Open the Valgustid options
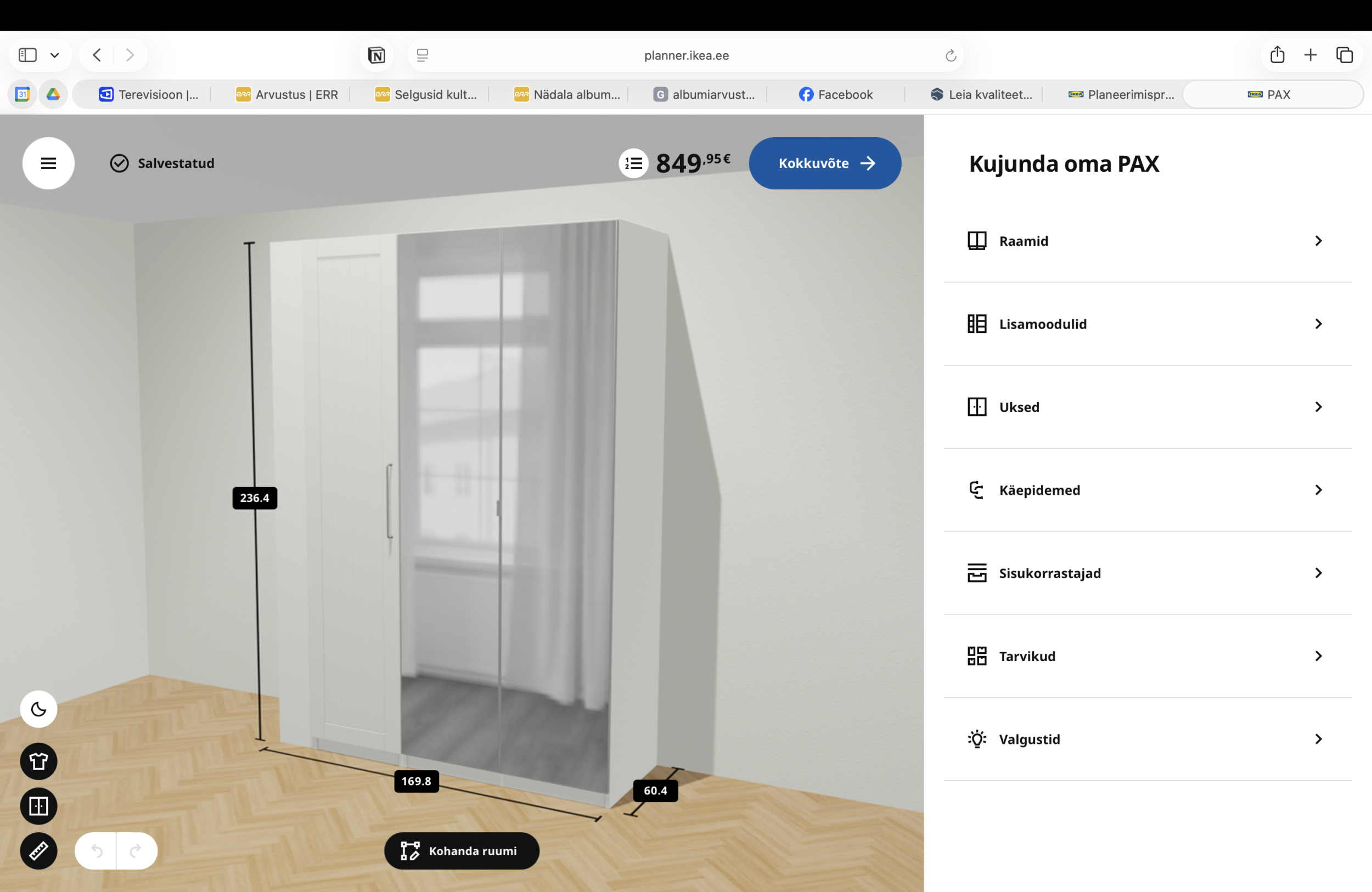1372x892 pixels. [1147, 739]
